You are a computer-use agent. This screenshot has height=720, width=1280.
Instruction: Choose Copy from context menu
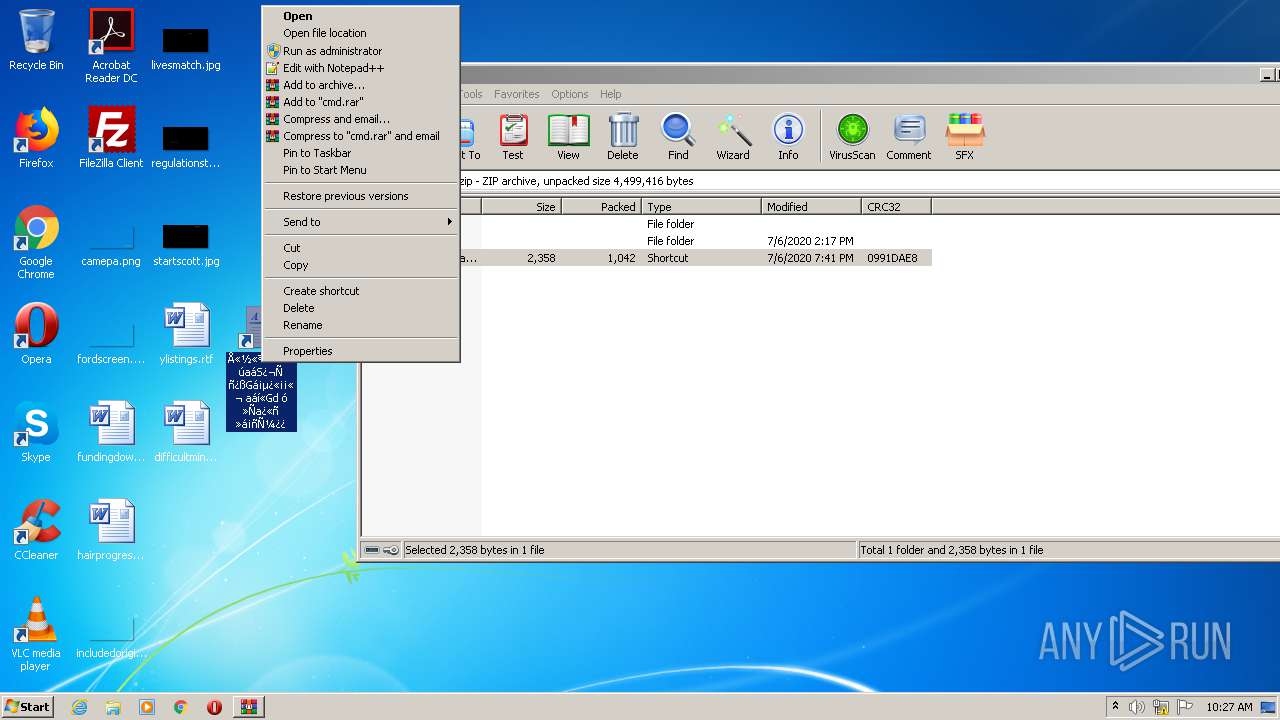(360, 265)
